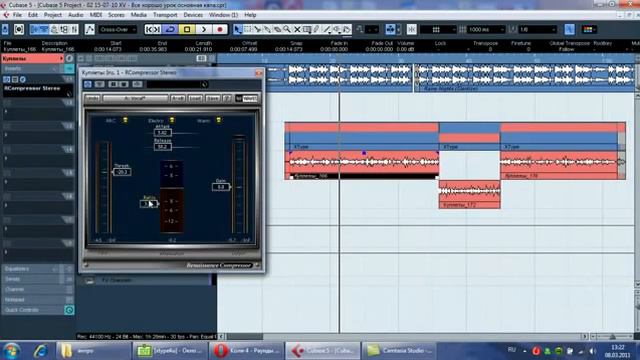Image resolution: width=640 pixels, height=360 pixels.
Task: Open the Edit menu
Action: pyautogui.click(x=33, y=15)
